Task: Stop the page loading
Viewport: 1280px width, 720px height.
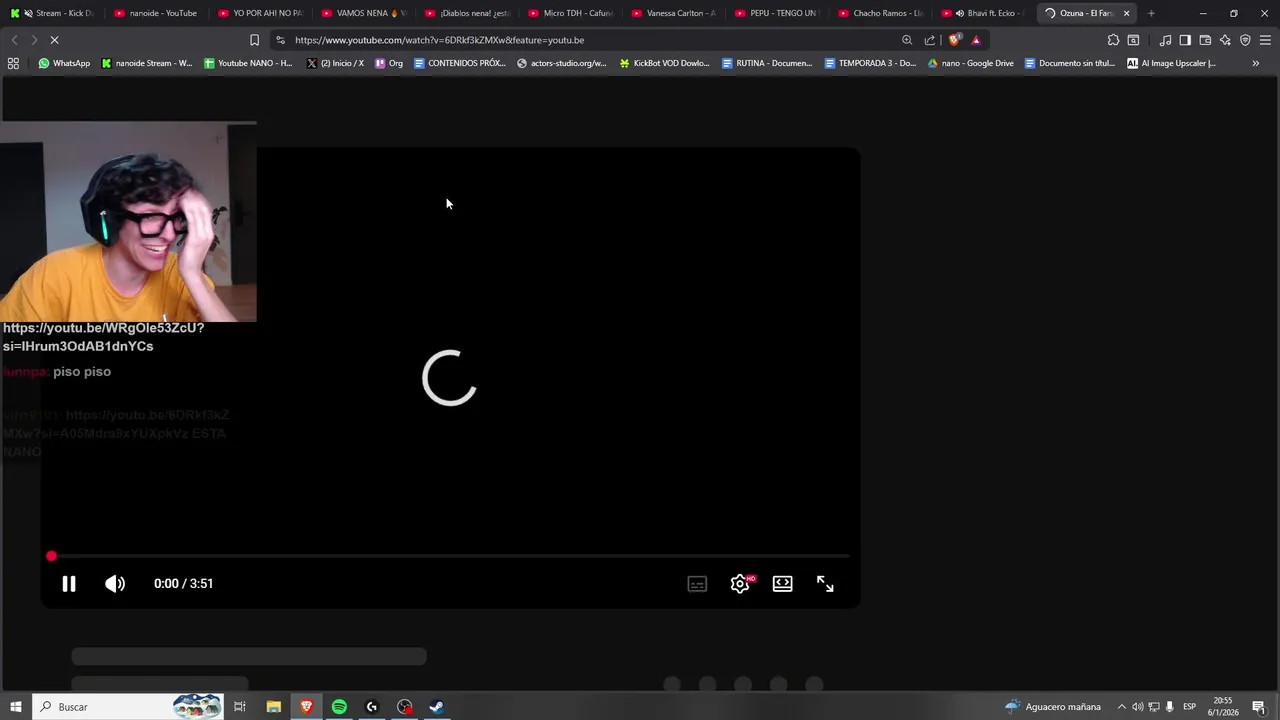Action: pyautogui.click(x=54, y=40)
